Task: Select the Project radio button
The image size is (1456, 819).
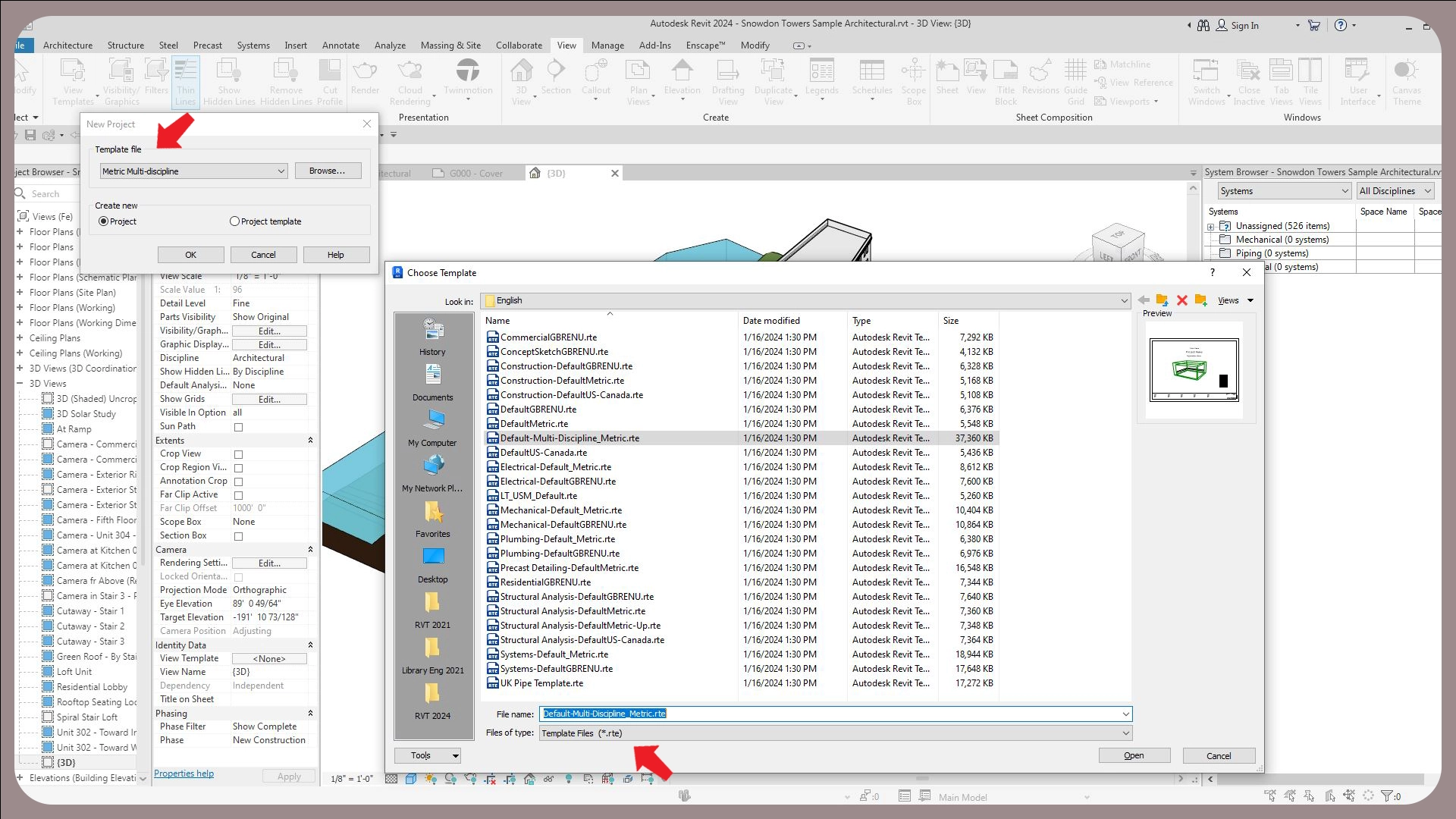Action: click(x=104, y=221)
